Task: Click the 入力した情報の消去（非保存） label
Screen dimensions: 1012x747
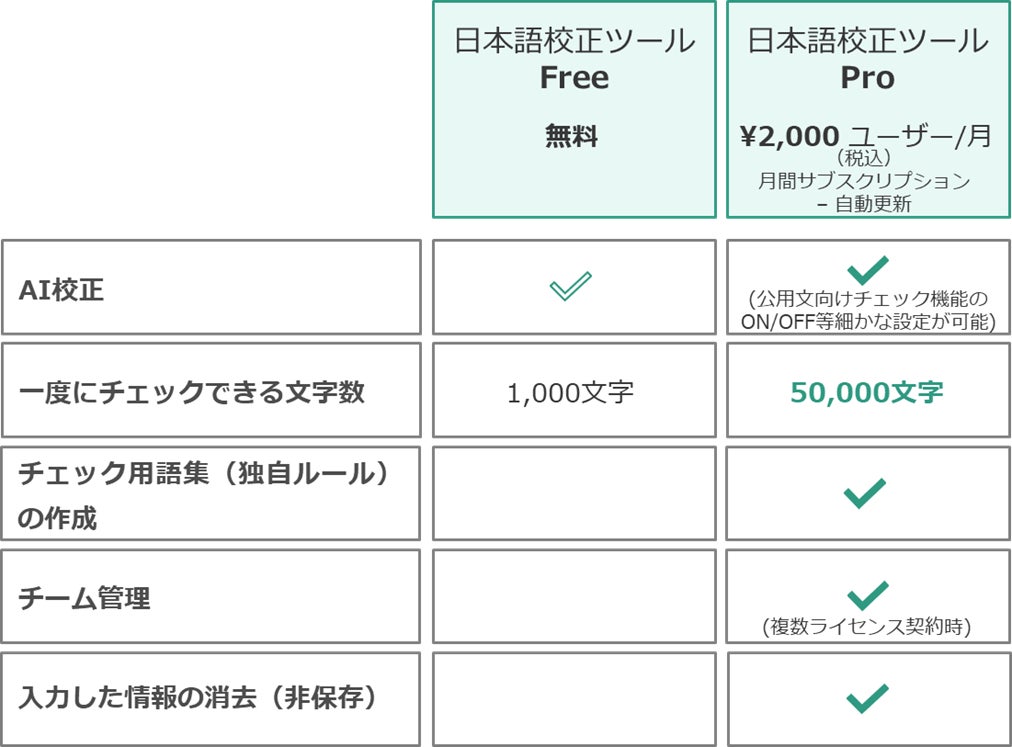Action: [x=199, y=697]
